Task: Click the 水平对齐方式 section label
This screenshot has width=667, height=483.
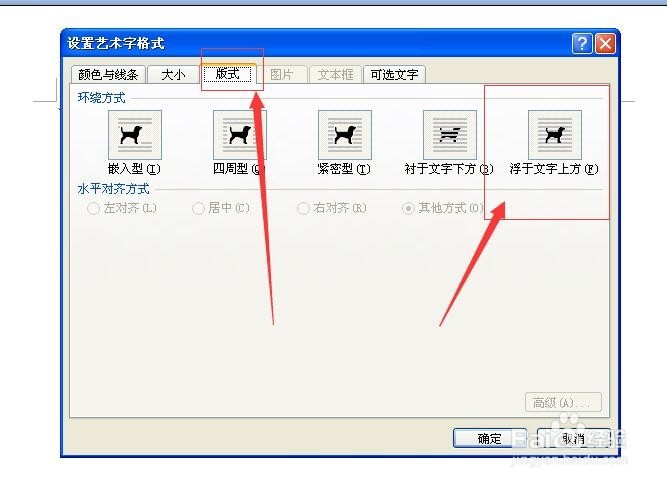Action: [x=114, y=189]
